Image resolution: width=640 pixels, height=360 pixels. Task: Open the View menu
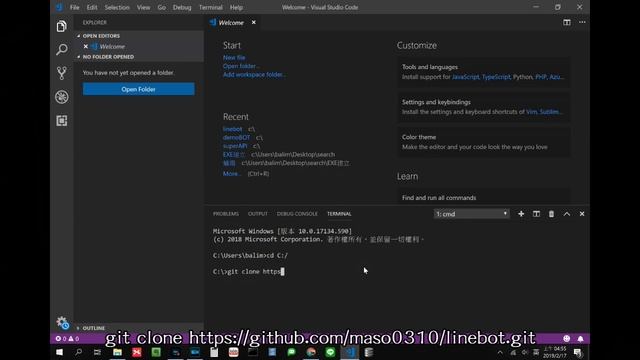point(143,7)
